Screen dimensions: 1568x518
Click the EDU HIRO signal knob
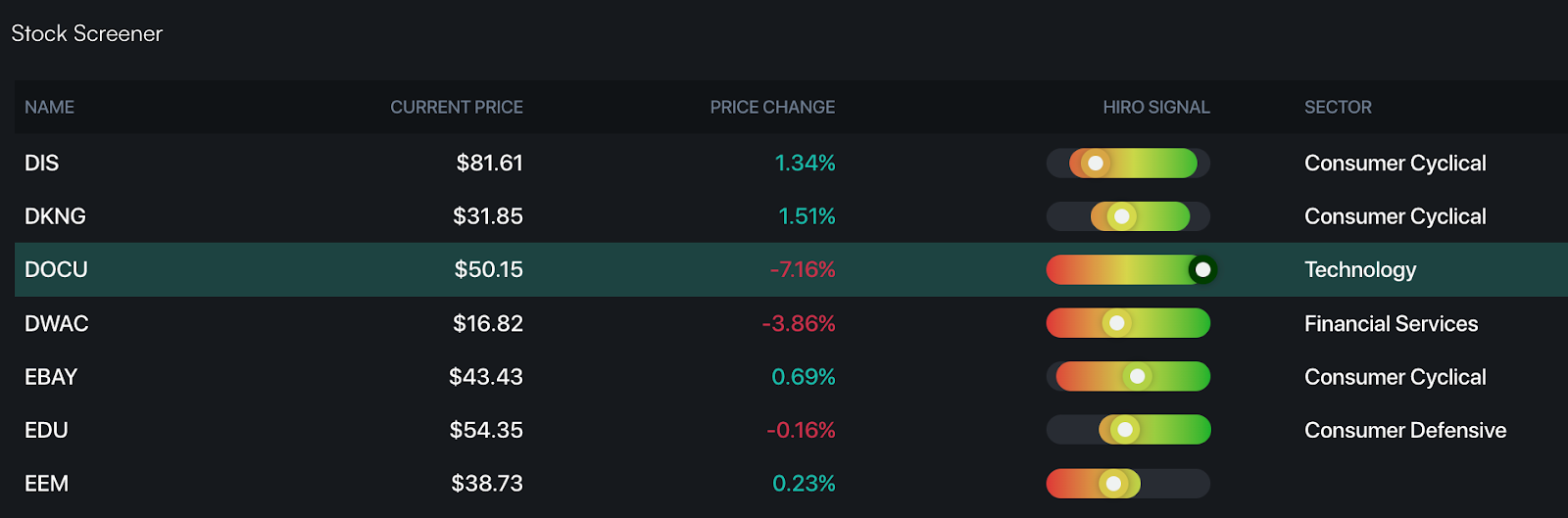[1125, 430]
